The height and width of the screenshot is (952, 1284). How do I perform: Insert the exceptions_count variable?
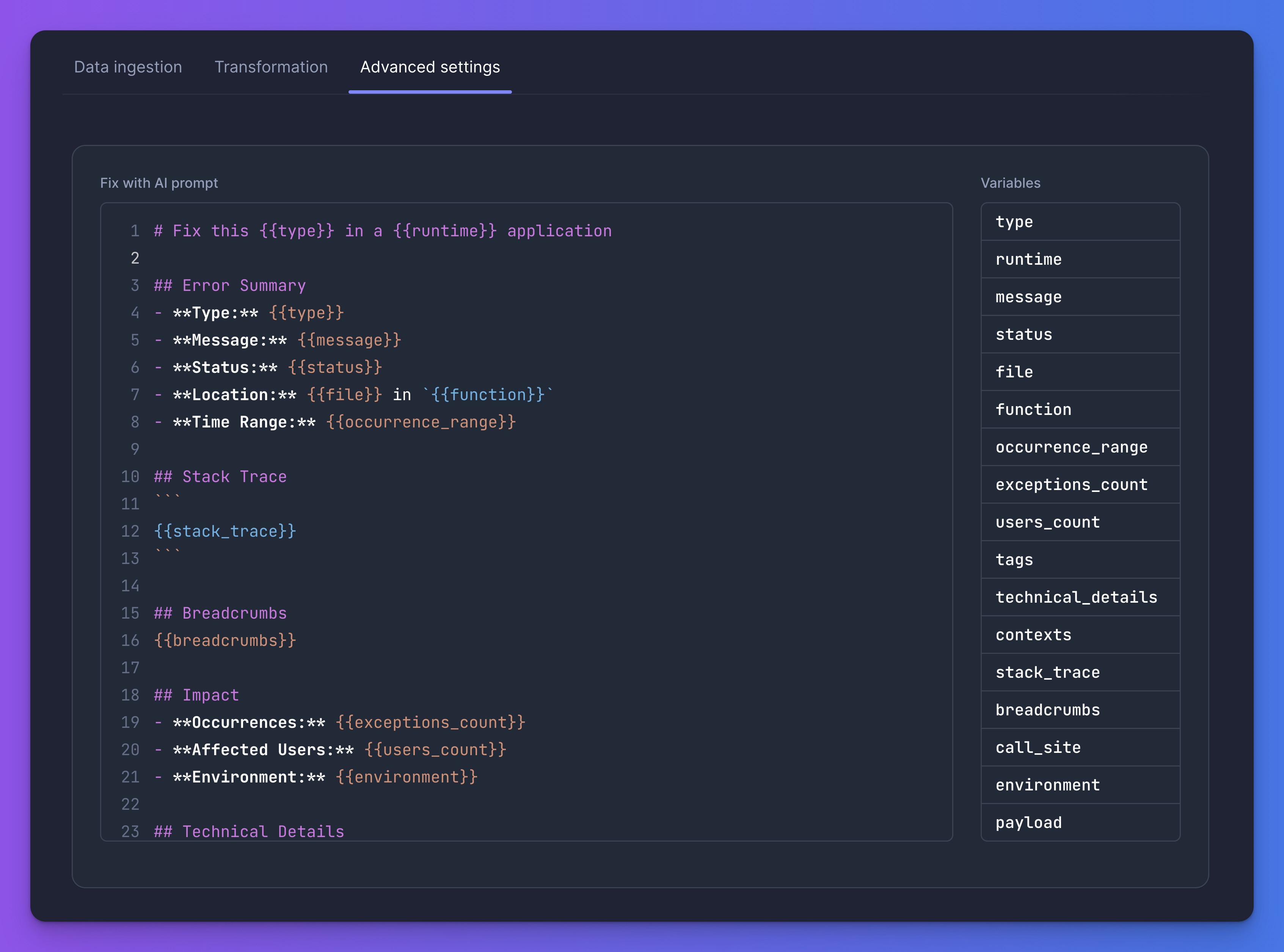(1080, 485)
